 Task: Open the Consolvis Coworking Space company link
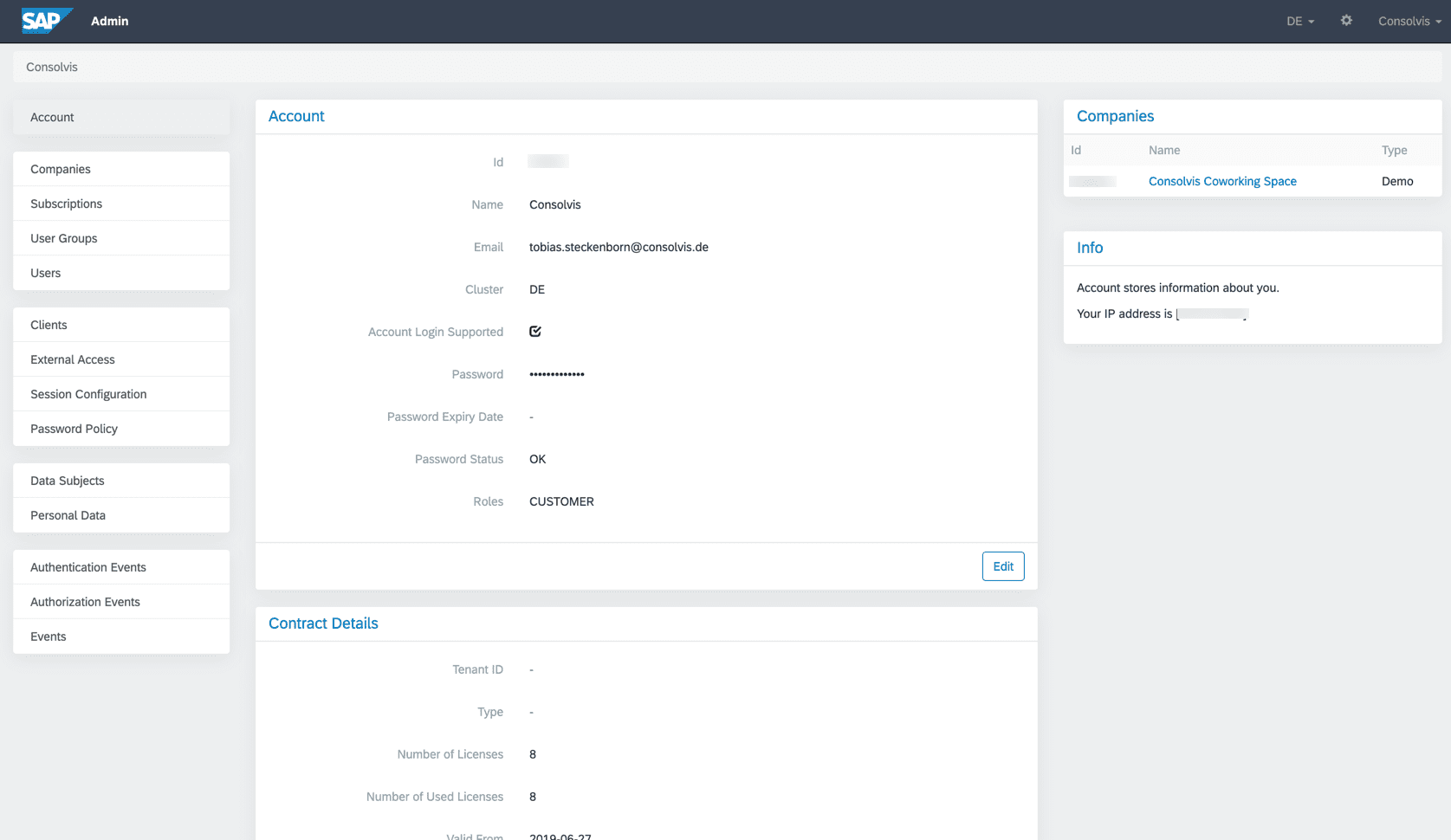click(x=1222, y=181)
